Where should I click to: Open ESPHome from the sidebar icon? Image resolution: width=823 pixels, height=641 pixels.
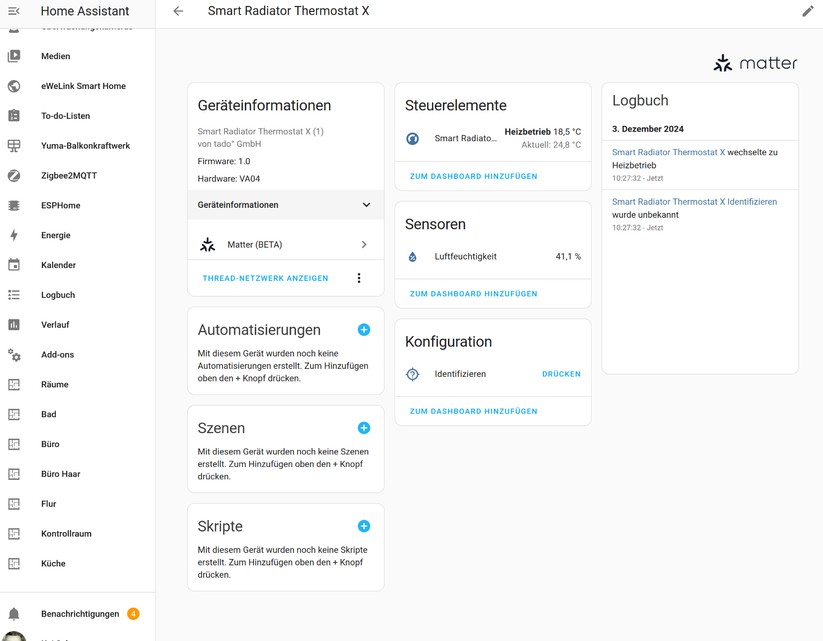click(14, 205)
